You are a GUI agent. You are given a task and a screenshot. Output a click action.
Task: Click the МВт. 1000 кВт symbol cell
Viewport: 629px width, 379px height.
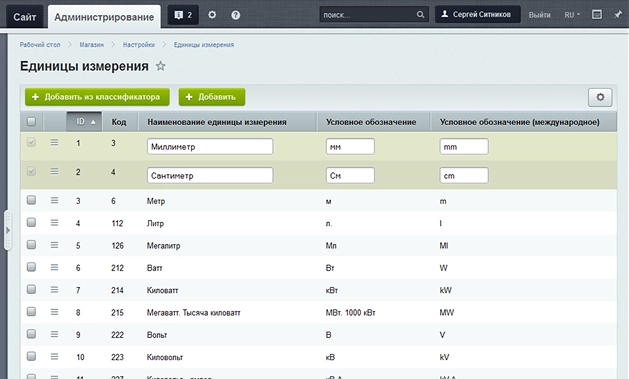click(350, 313)
